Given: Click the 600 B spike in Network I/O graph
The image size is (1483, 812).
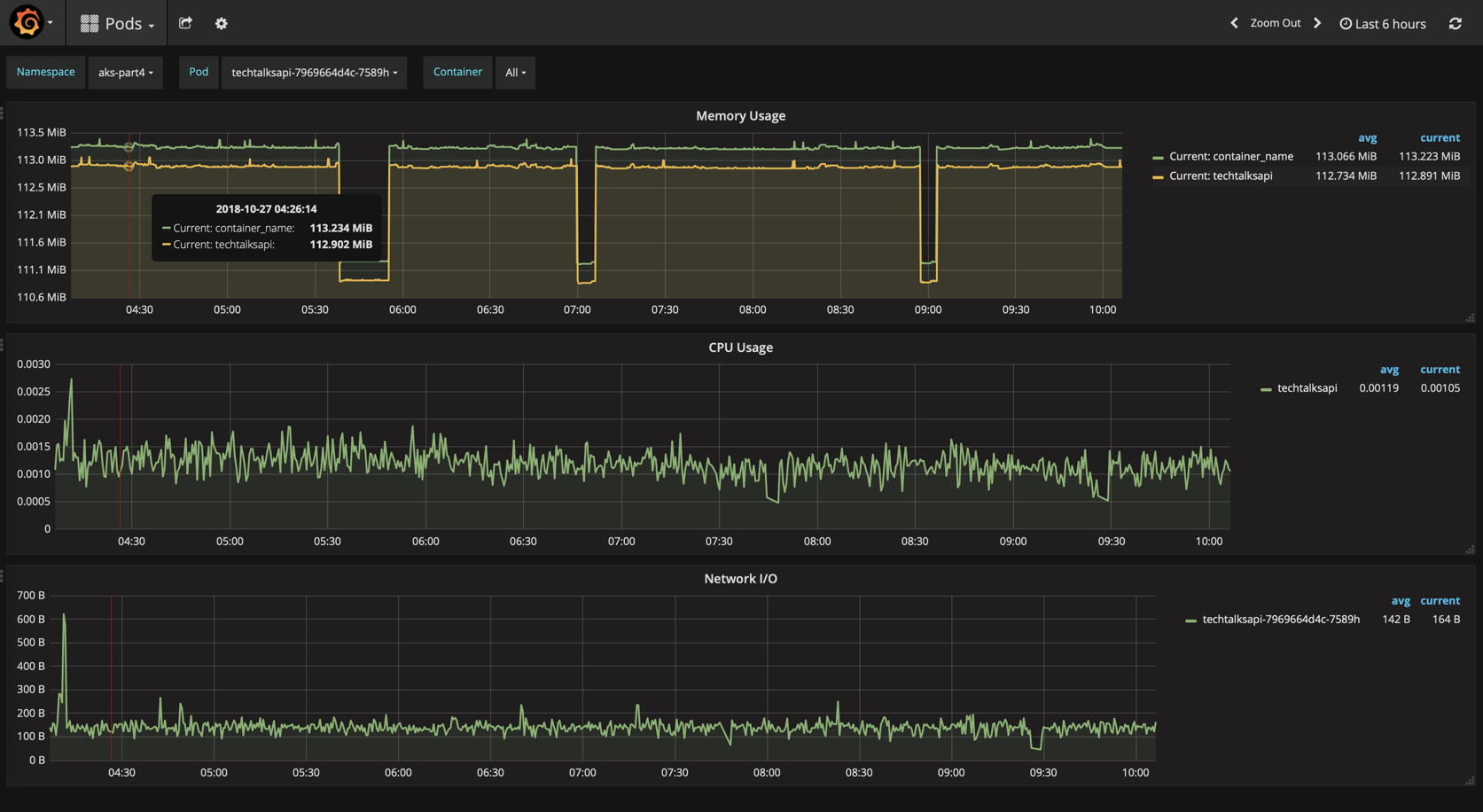Looking at the screenshot, I should point(64,615).
